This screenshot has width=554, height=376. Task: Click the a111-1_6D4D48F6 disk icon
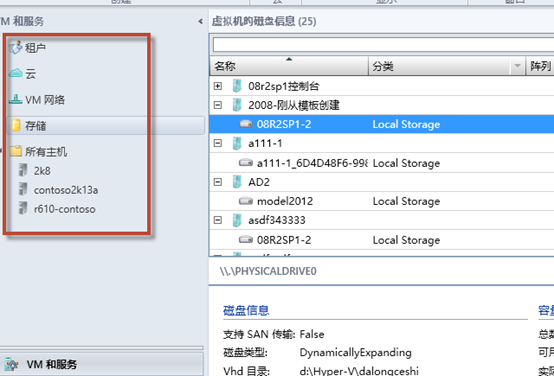click(x=246, y=163)
